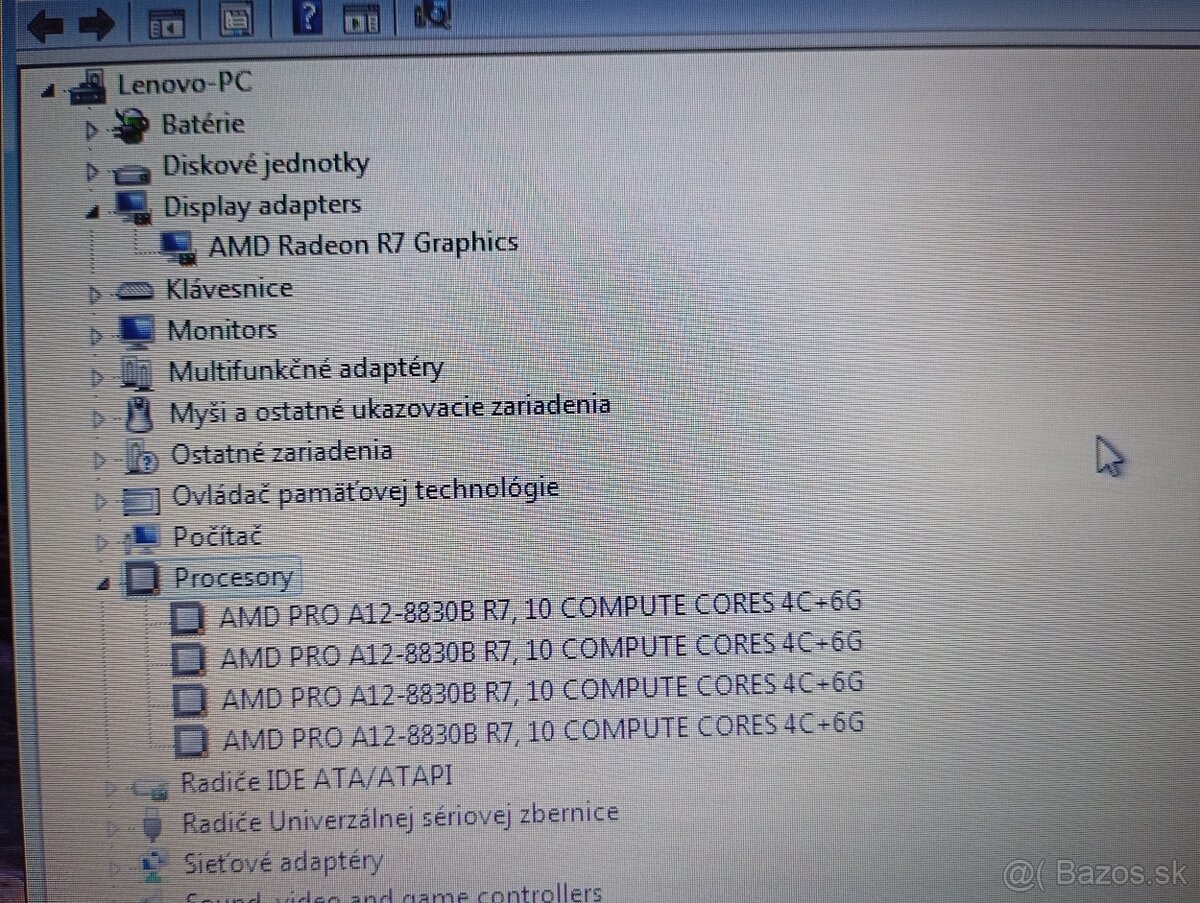Select the Lenovo-PC label
Screen dimensions: 1200x903
pos(185,83)
